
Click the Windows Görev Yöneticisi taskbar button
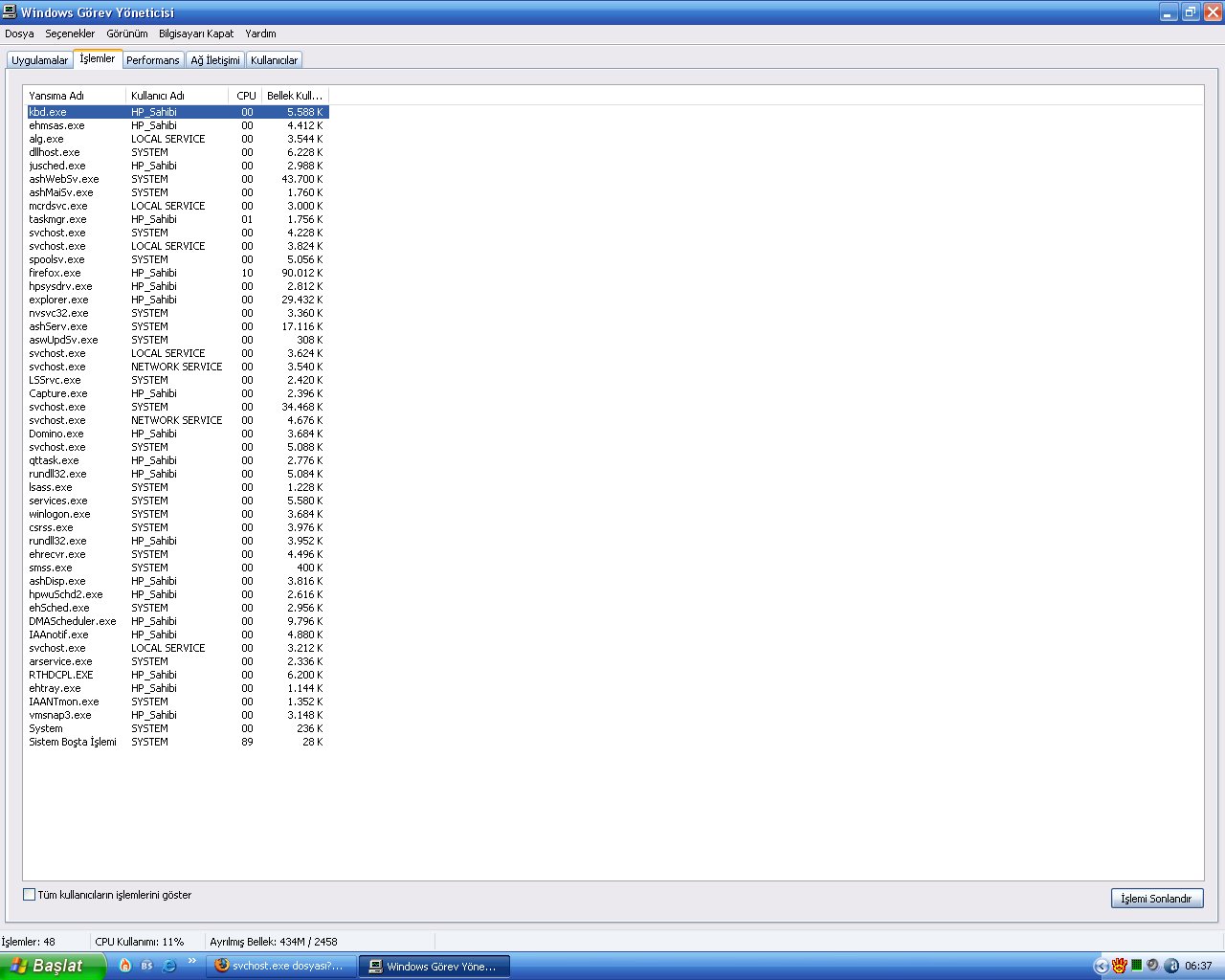pyautogui.click(x=434, y=967)
